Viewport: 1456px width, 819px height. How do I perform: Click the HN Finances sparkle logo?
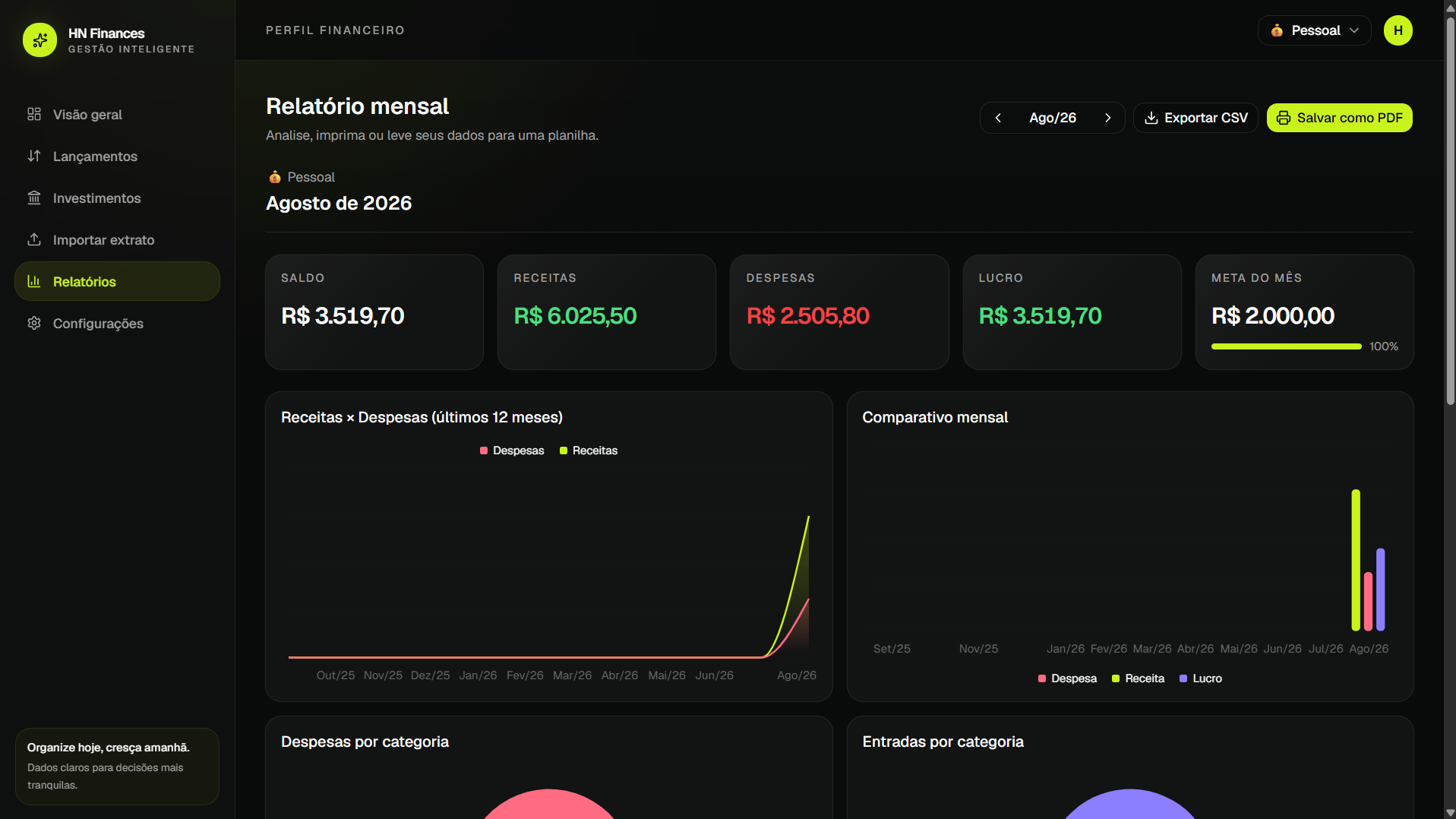click(x=39, y=40)
